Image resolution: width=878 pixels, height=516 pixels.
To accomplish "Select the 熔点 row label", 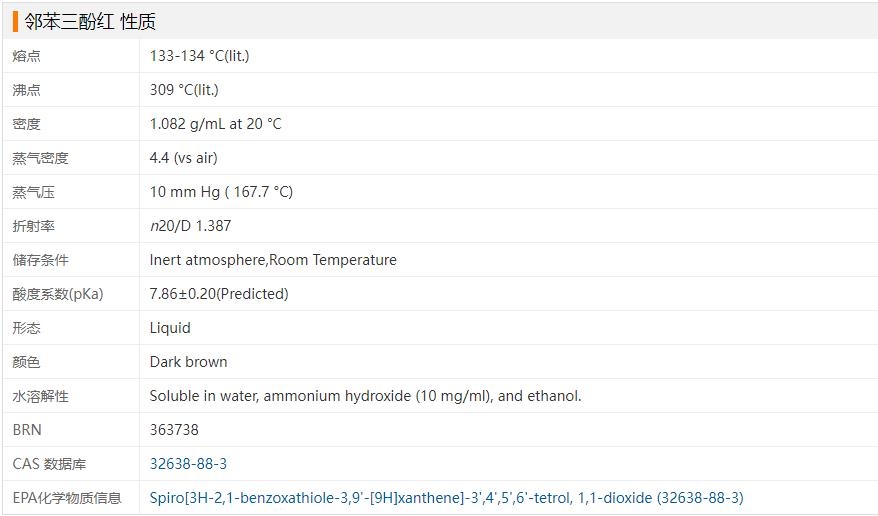I will 27,56.
